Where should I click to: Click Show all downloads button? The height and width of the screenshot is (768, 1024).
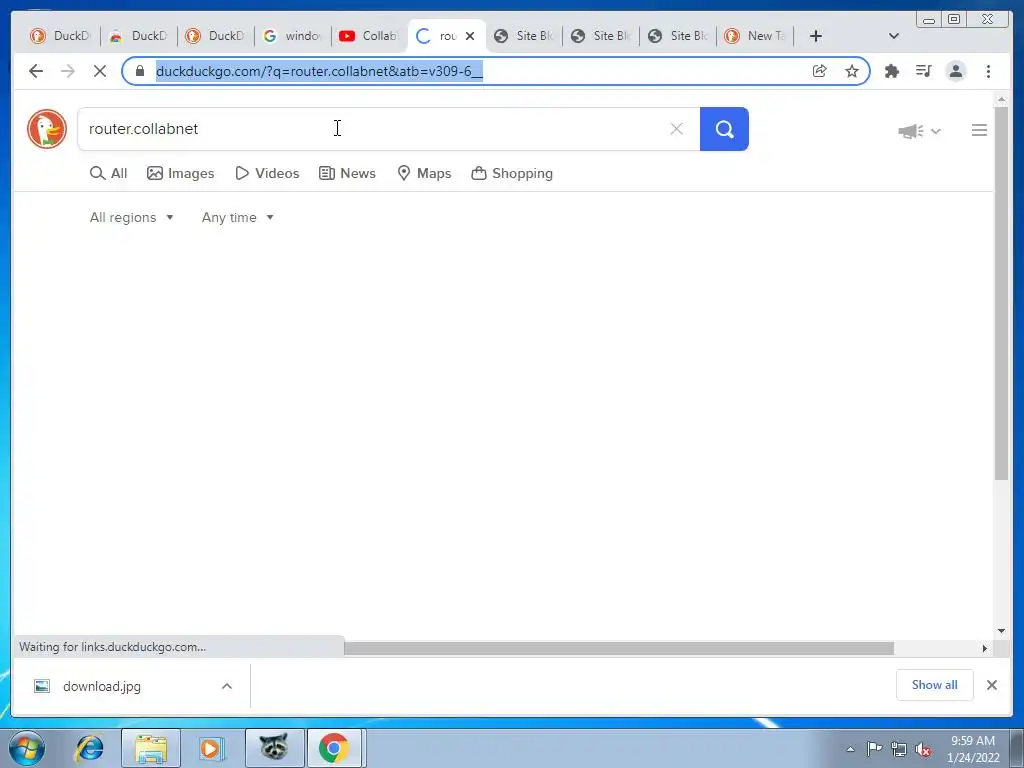click(935, 684)
